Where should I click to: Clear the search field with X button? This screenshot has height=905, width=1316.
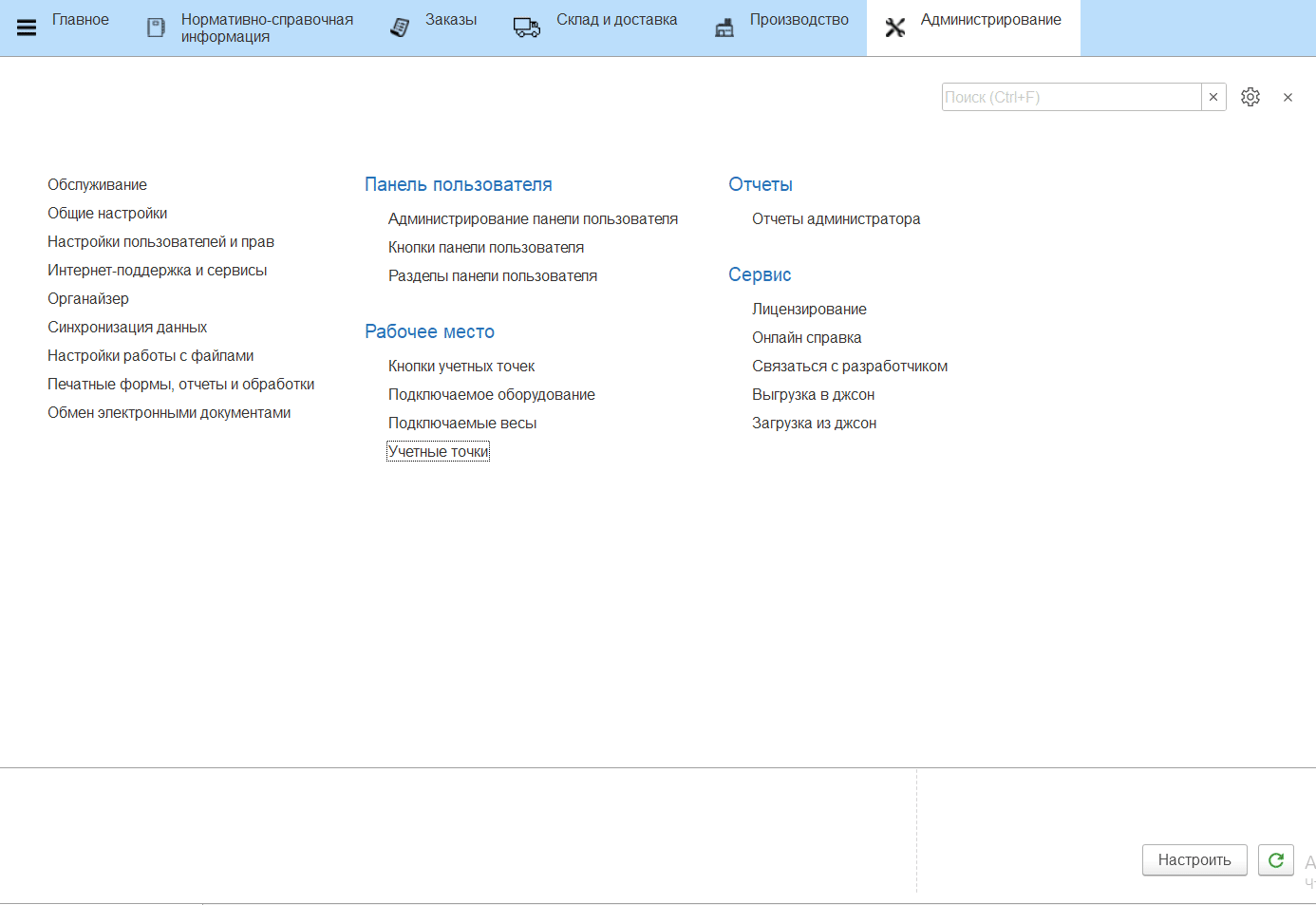click(1213, 97)
